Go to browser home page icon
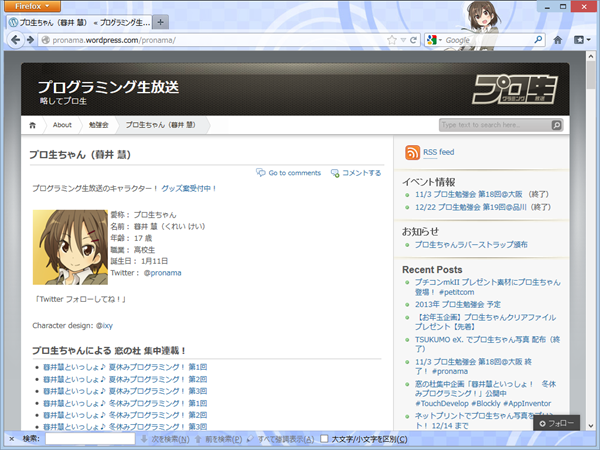The height and width of the screenshot is (450, 600). pos(558,40)
